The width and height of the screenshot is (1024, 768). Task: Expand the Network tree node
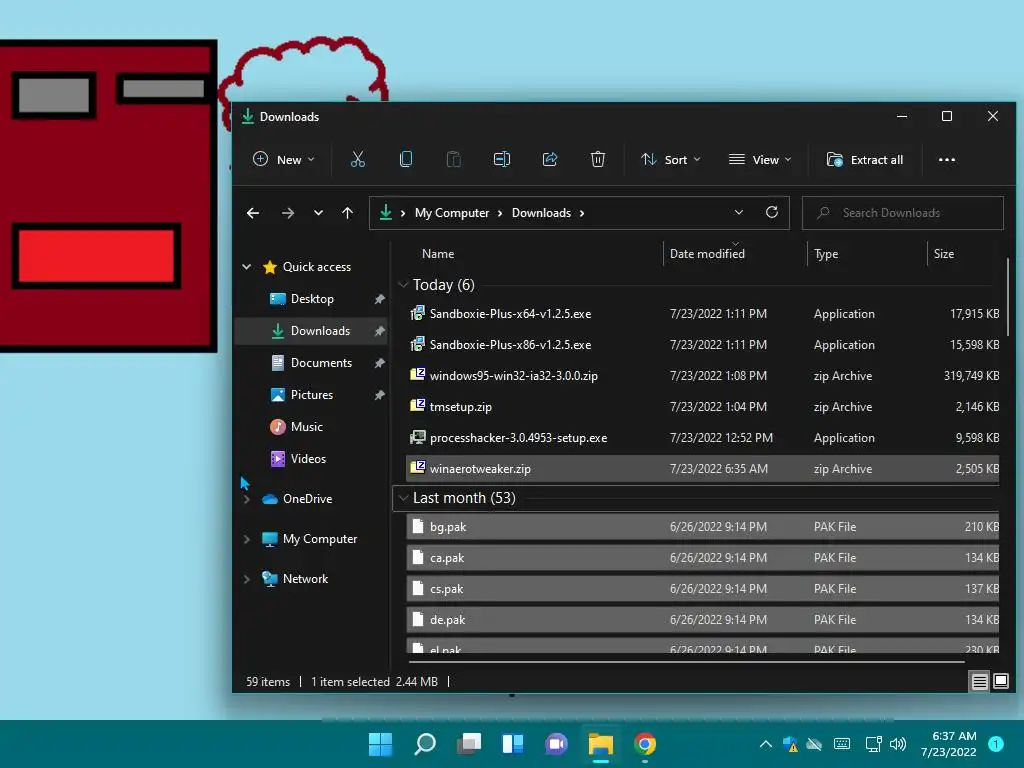point(247,579)
